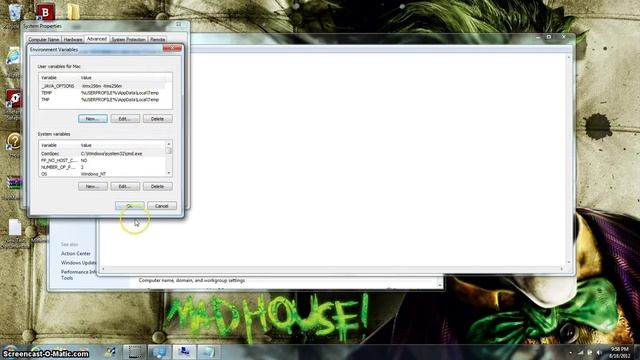Open the red B desktop shortcut
The width and height of the screenshot is (640, 360).
(x=45, y=12)
